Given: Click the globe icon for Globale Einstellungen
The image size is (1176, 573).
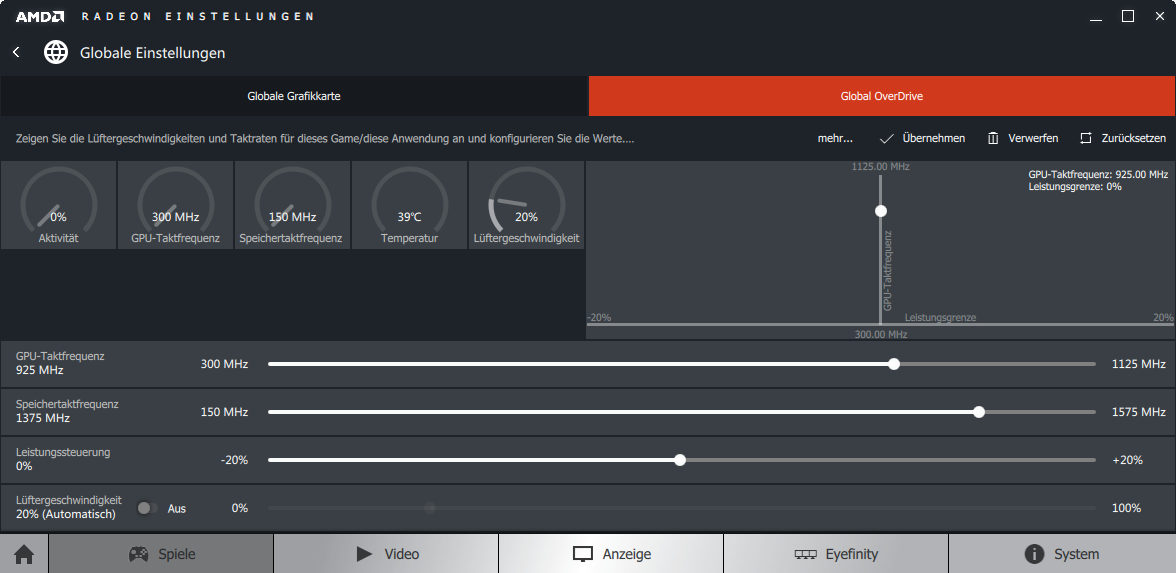Looking at the screenshot, I should pyautogui.click(x=56, y=52).
